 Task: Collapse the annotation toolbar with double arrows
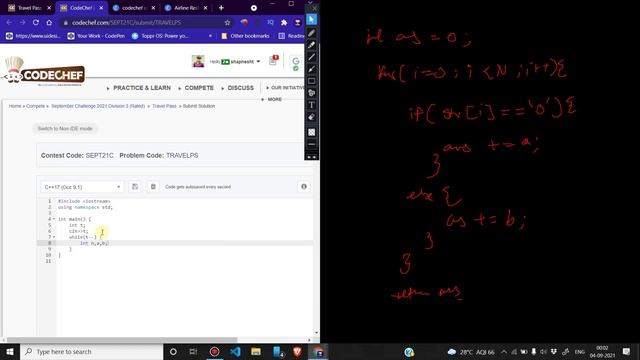click(x=311, y=157)
